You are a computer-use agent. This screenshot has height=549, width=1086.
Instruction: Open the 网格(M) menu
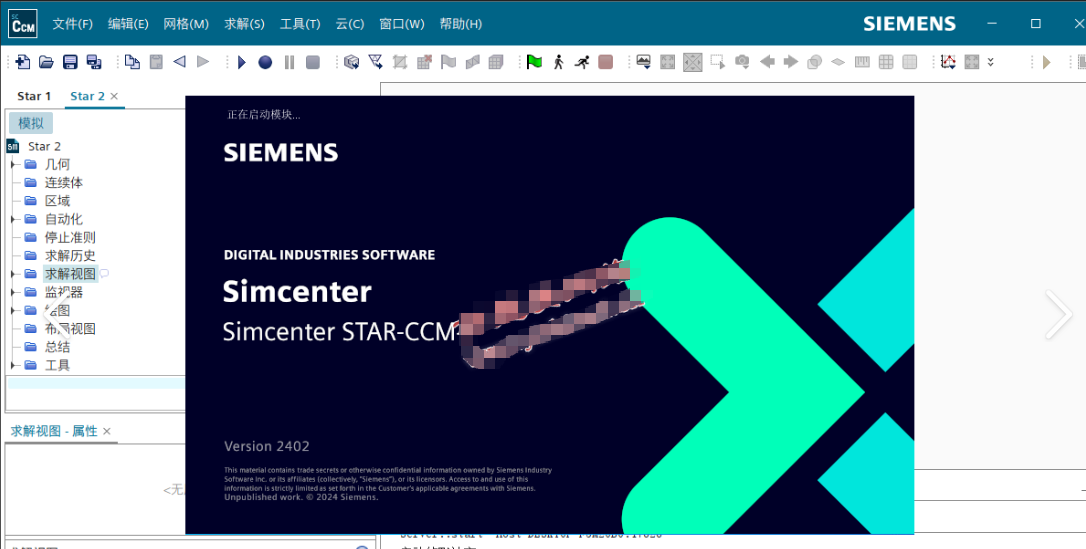pos(186,24)
